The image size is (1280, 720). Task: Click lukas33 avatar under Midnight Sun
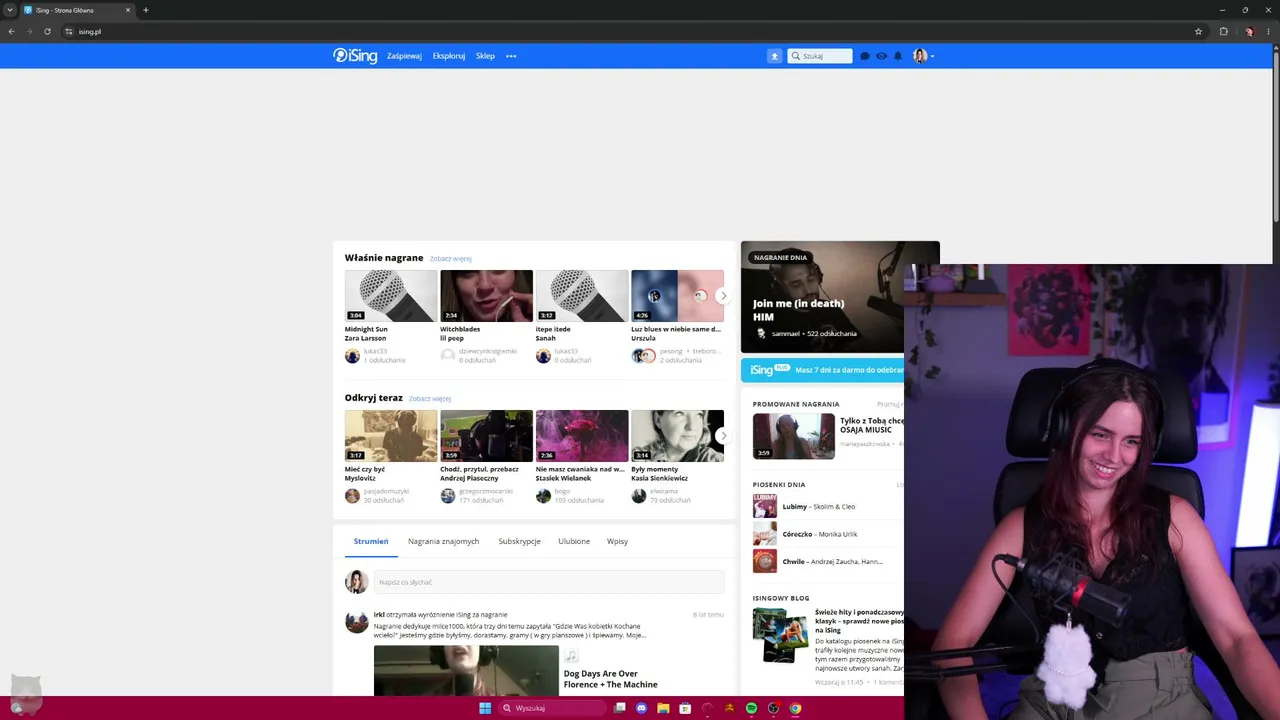click(x=352, y=356)
